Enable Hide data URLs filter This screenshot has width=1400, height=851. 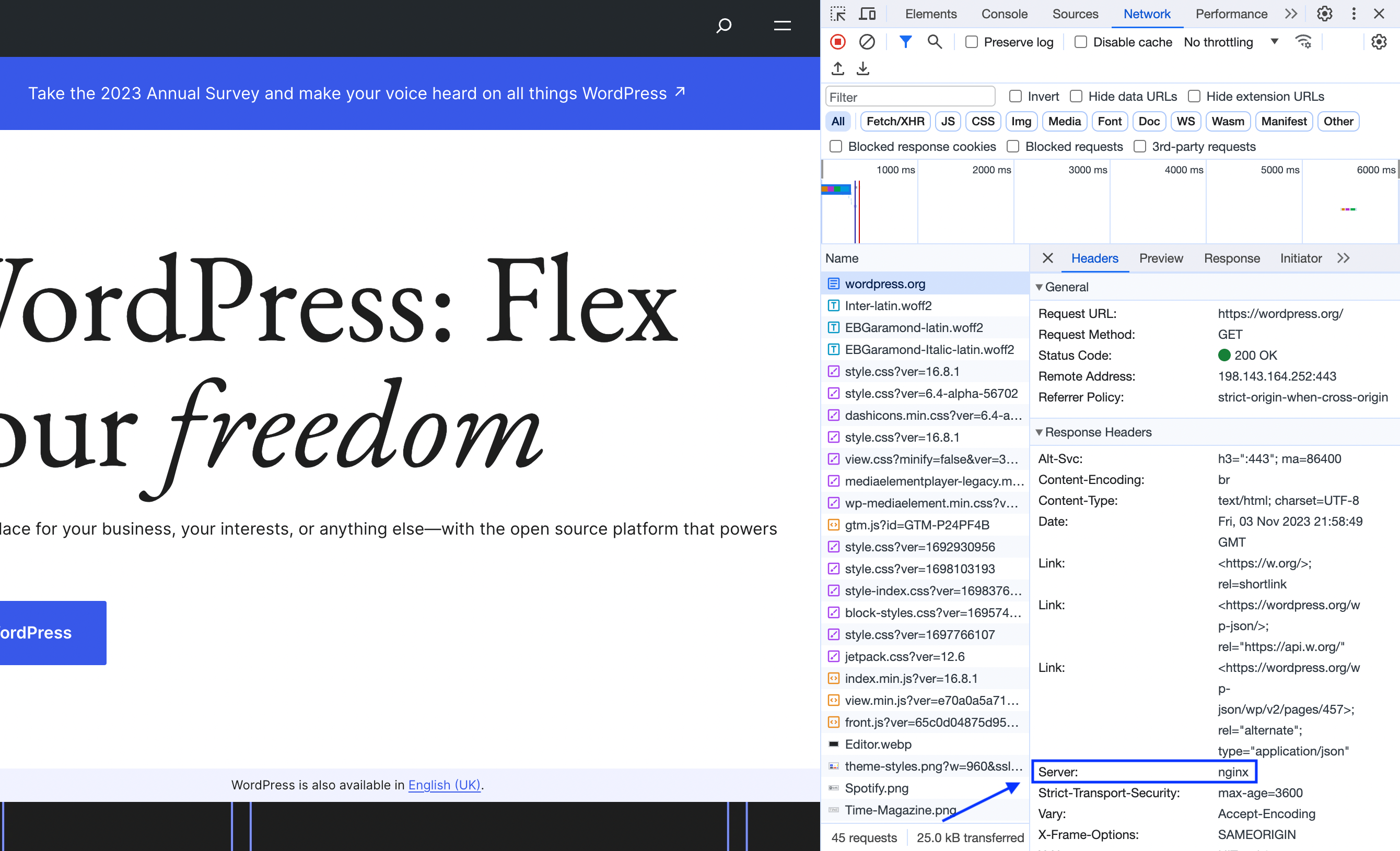1076,96
